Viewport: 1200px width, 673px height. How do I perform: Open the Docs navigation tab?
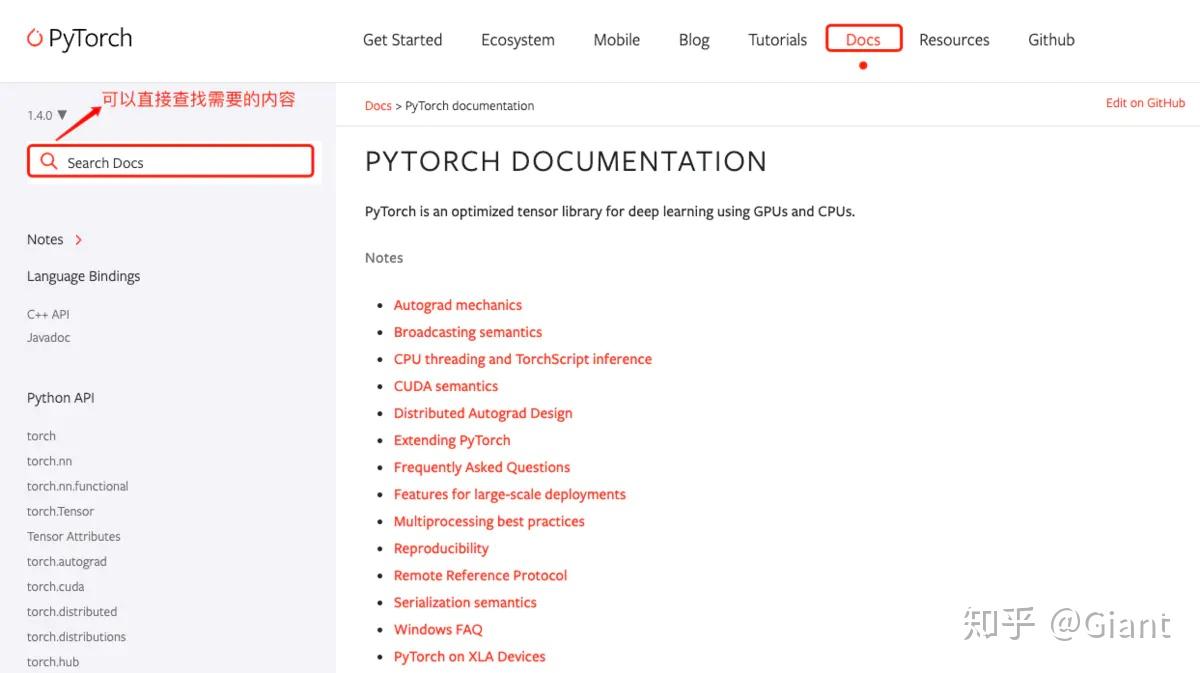coord(863,39)
